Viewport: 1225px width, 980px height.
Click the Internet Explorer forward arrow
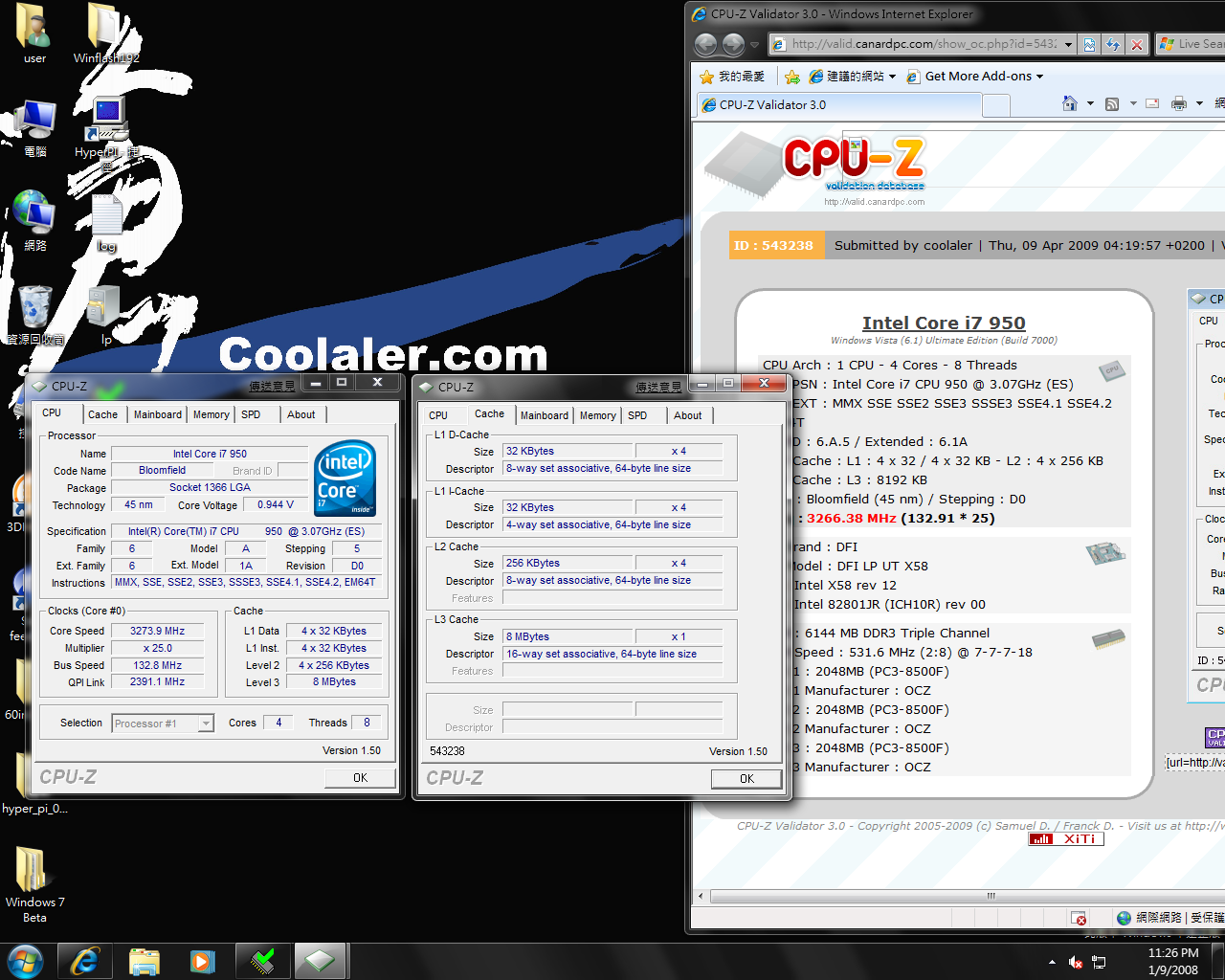pyautogui.click(x=734, y=44)
